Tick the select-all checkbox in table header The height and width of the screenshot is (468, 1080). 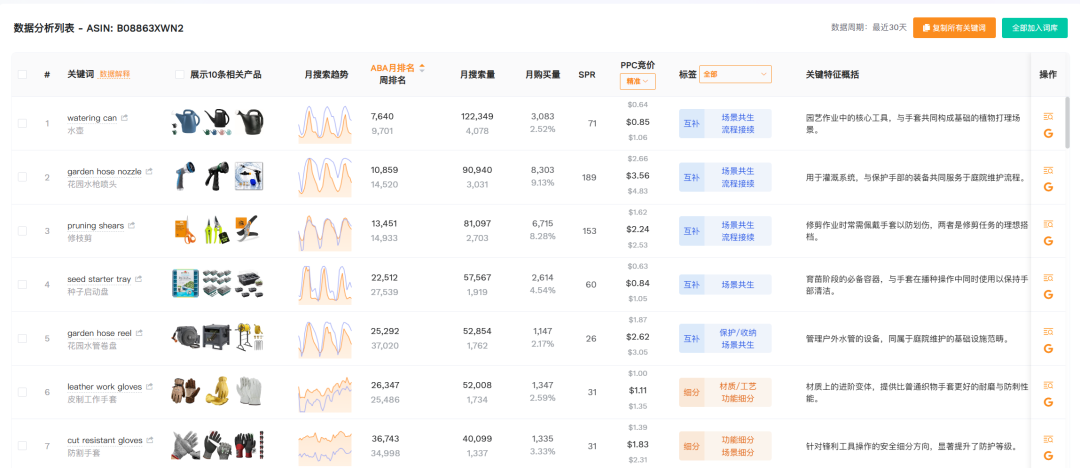click(x=23, y=74)
